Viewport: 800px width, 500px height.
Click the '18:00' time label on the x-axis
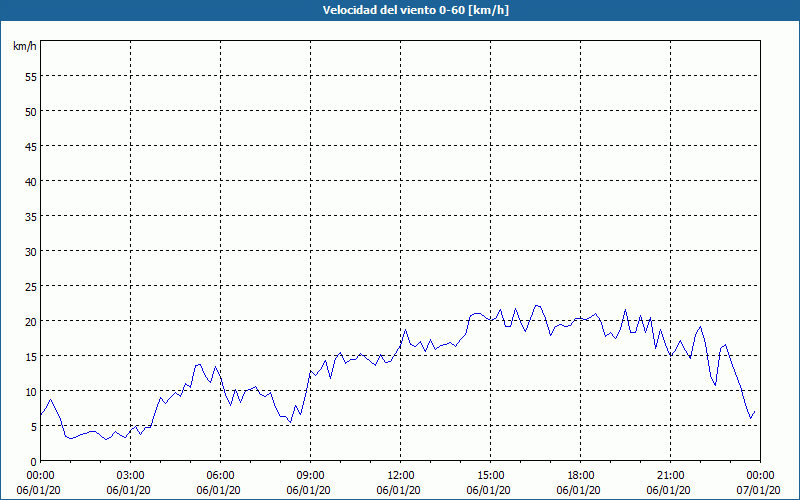point(581,476)
